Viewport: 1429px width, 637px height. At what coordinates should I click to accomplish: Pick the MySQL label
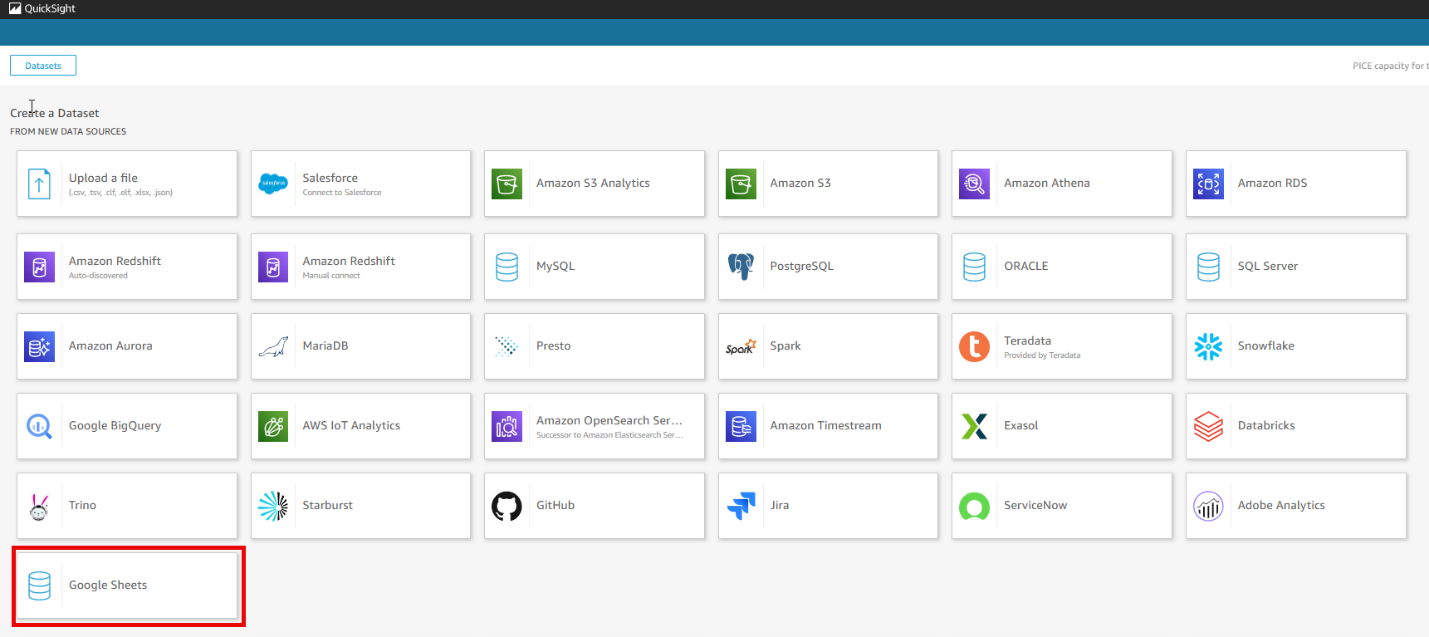click(555, 267)
